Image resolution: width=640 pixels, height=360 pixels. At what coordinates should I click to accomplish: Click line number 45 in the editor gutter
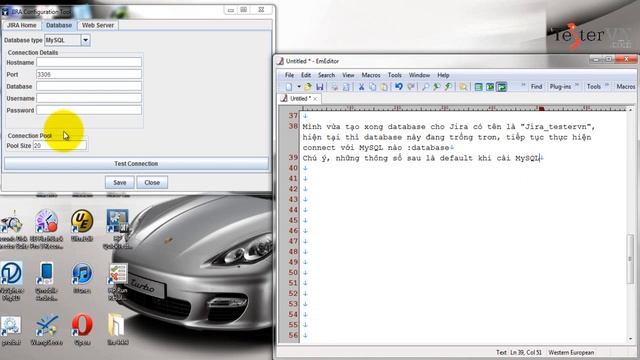(293, 220)
